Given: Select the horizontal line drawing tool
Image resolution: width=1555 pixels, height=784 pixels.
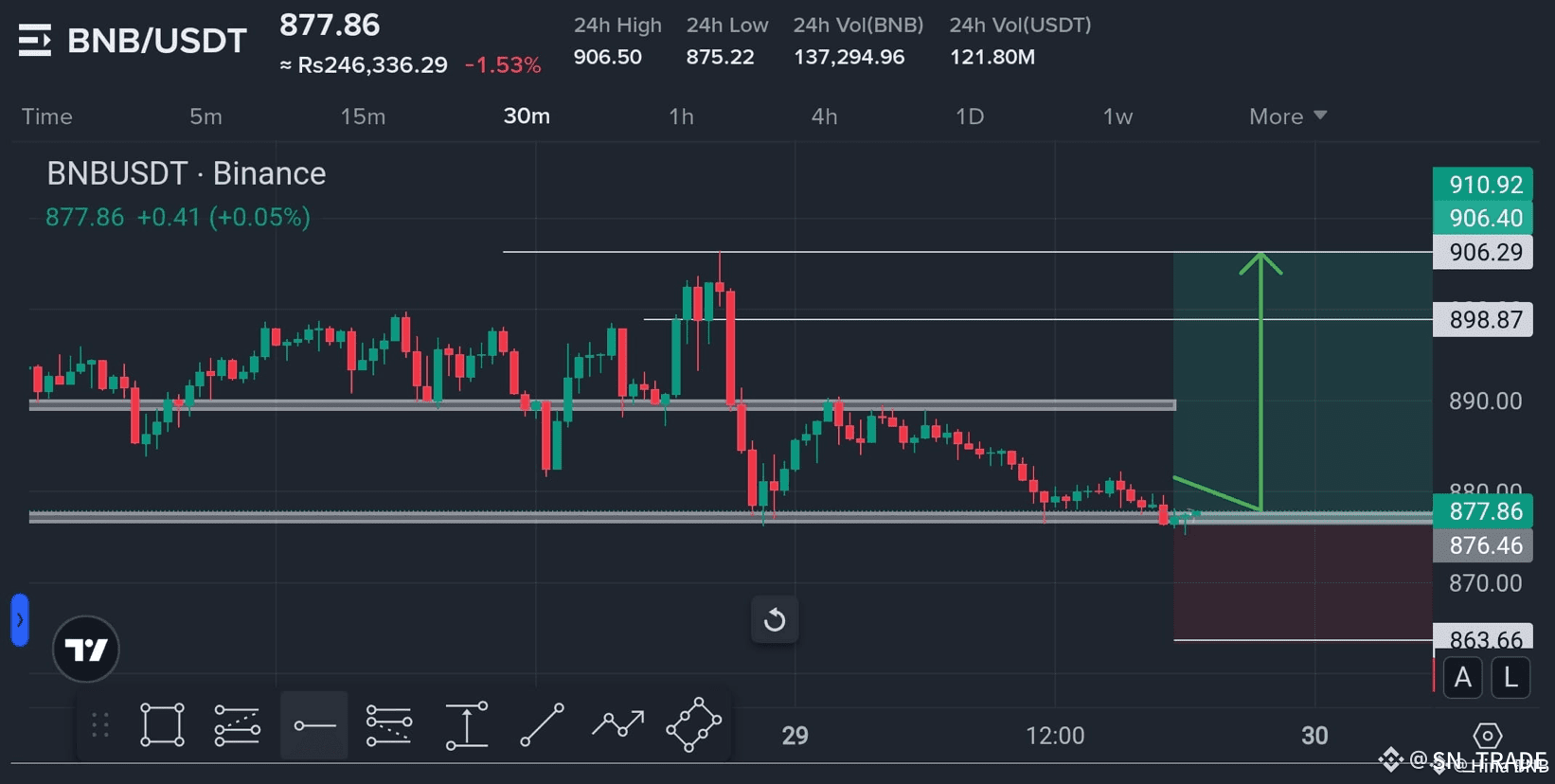Looking at the screenshot, I should (314, 725).
